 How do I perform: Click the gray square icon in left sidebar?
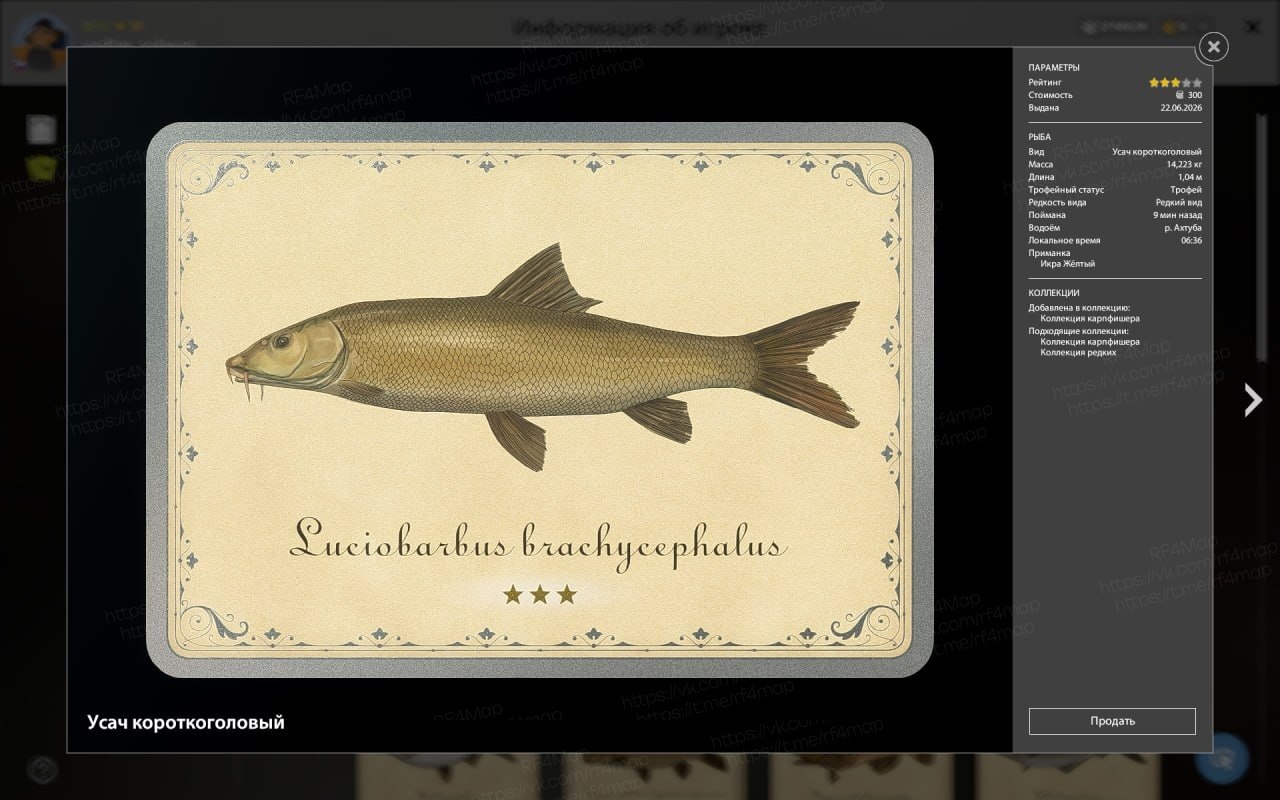(x=41, y=129)
